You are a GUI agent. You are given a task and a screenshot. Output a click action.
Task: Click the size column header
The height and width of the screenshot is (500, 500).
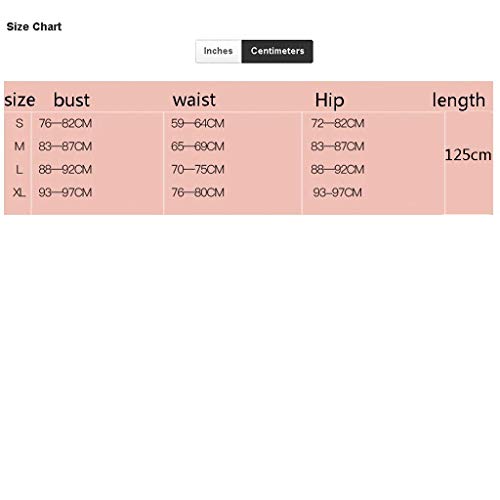pyautogui.click(x=20, y=100)
